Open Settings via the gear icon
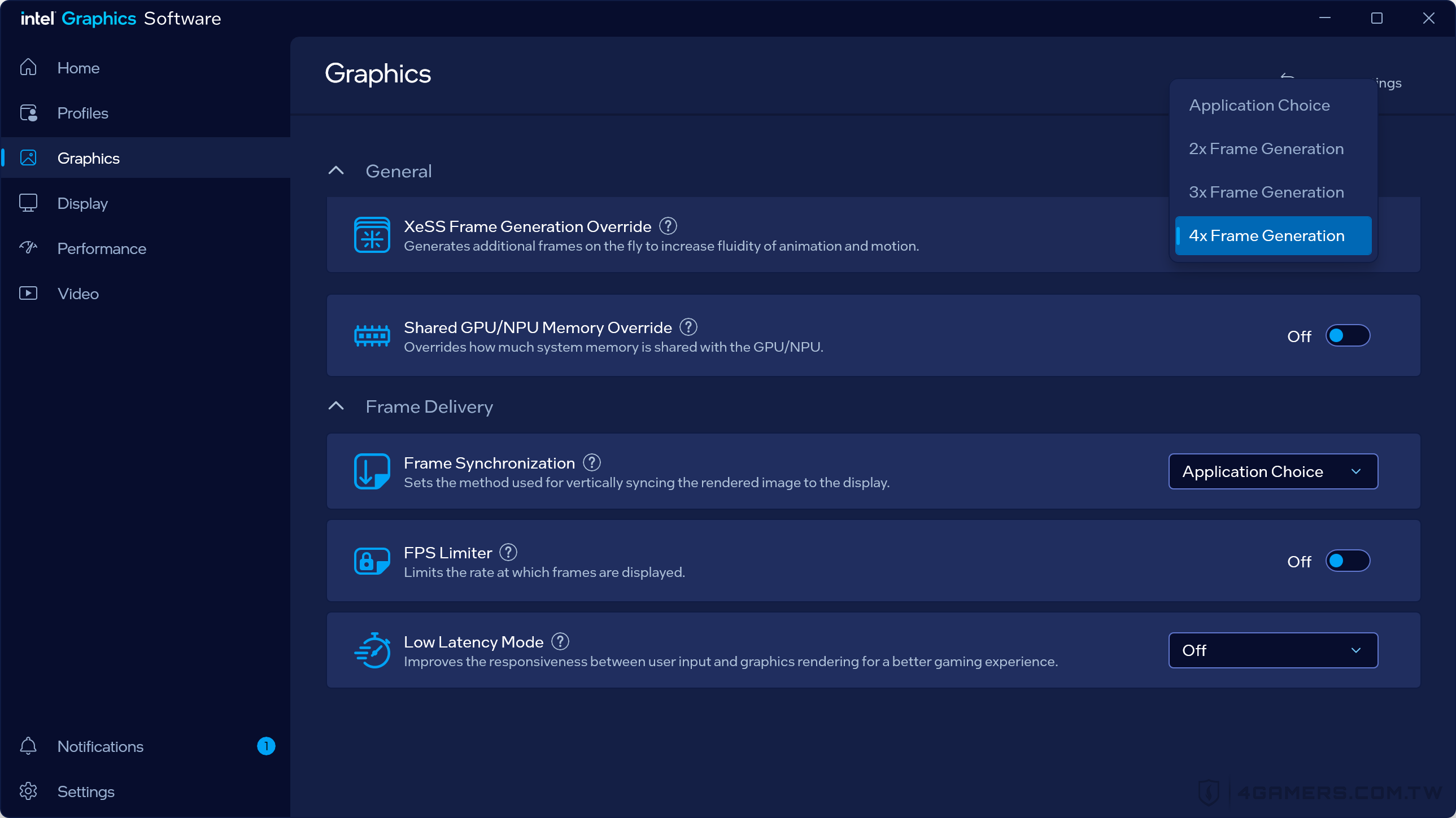The height and width of the screenshot is (818, 1456). [28, 791]
